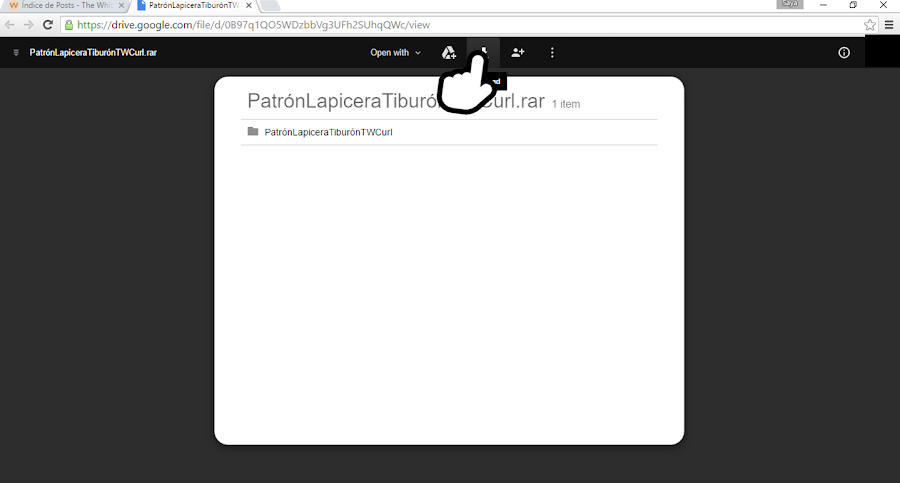Click the '1 item' count label
Viewport: 900px width, 483px height.
pyautogui.click(x=566, y=104)
